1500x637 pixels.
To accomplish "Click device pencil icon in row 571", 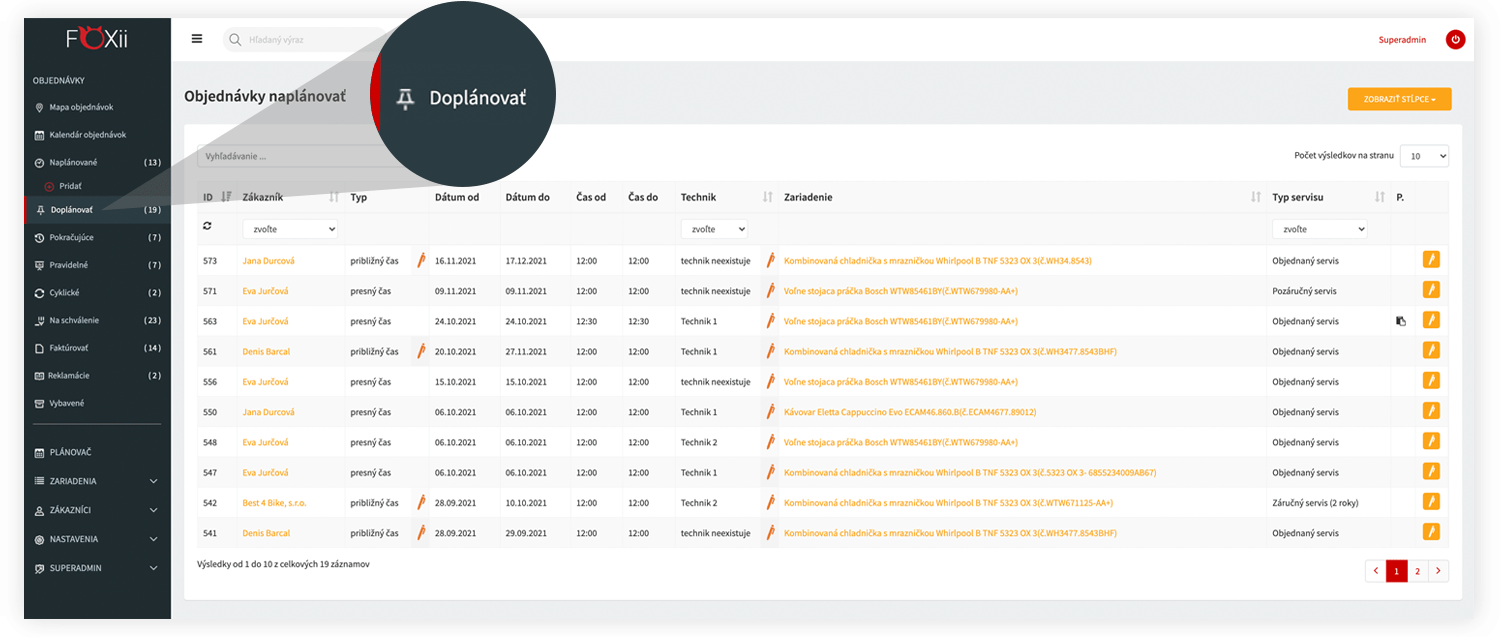I will [770, 291].
